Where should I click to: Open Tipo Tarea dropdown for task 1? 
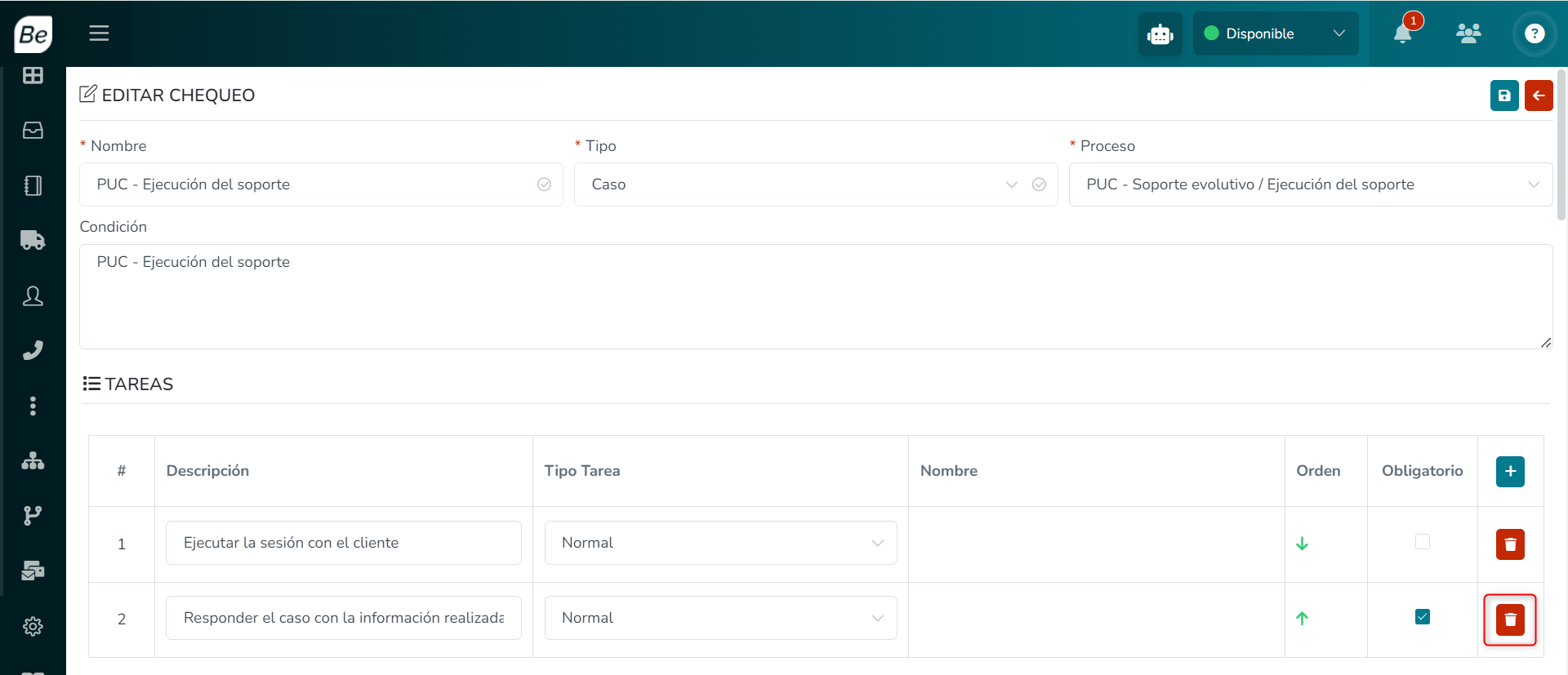click(x=721, y=543)
